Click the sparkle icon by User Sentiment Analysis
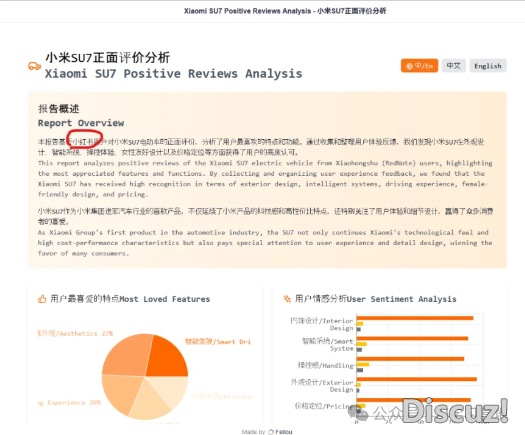Screen dimensions: 525x435 (287, 298)
